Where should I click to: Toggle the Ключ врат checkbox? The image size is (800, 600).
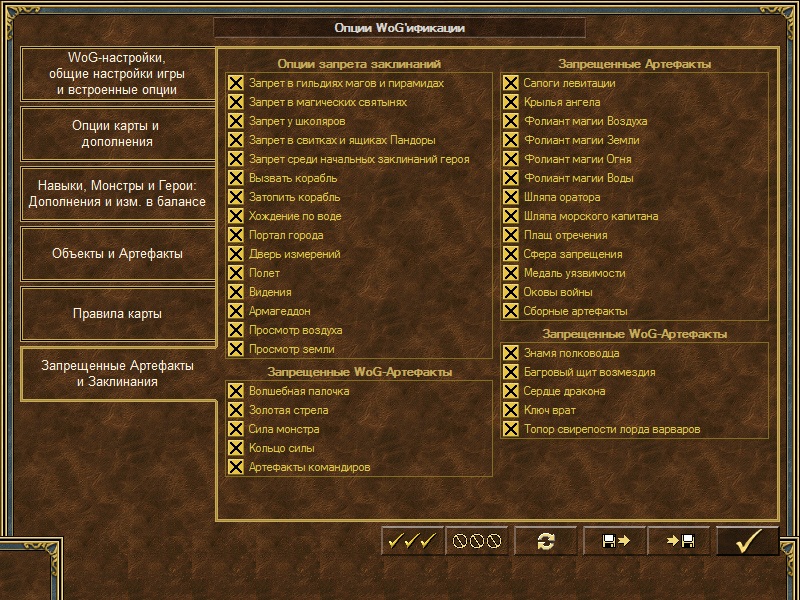coord(511,410)
